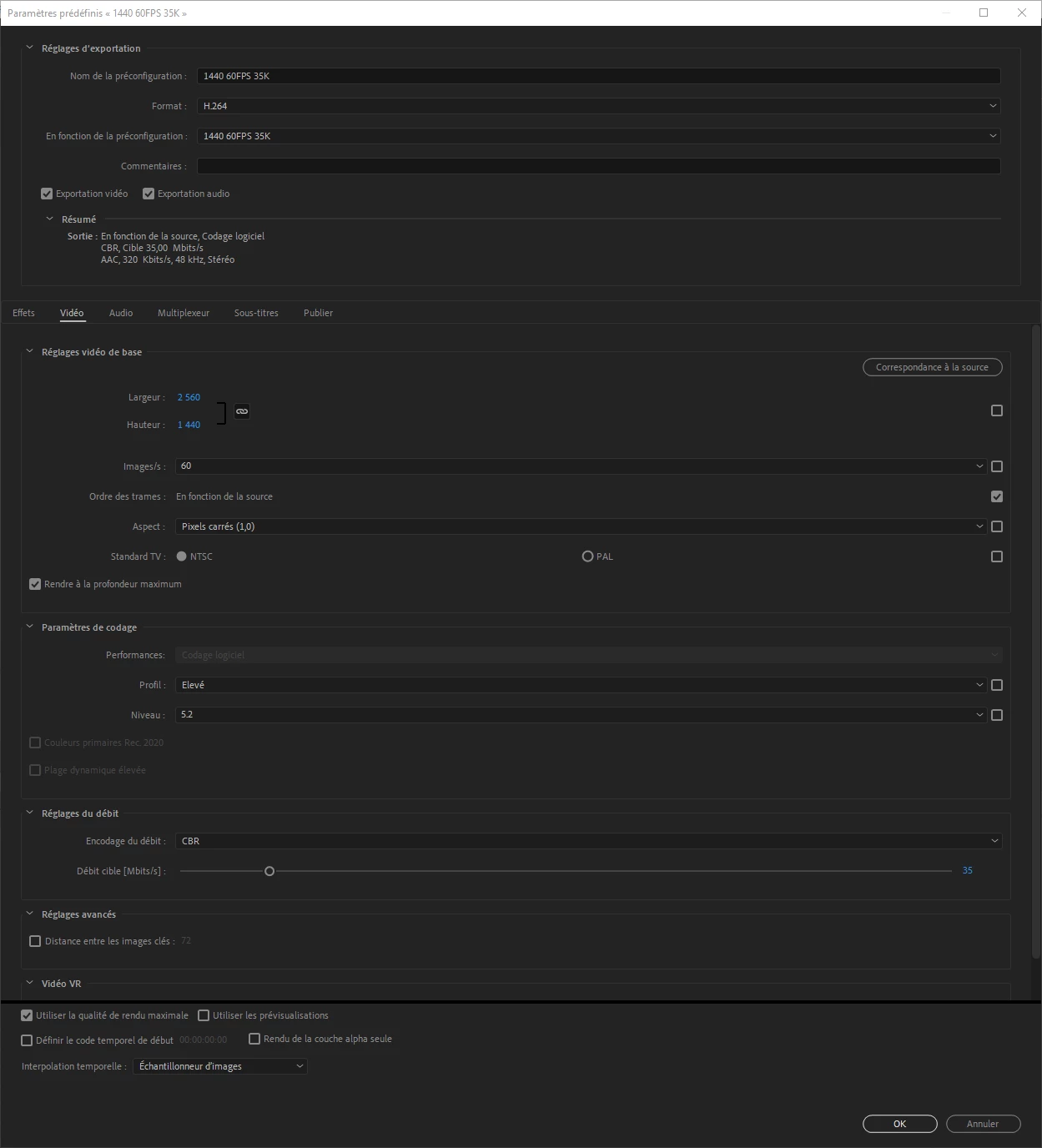Toggle match-source checkbox for Largeur/Hauteur

tap(997, 410)
